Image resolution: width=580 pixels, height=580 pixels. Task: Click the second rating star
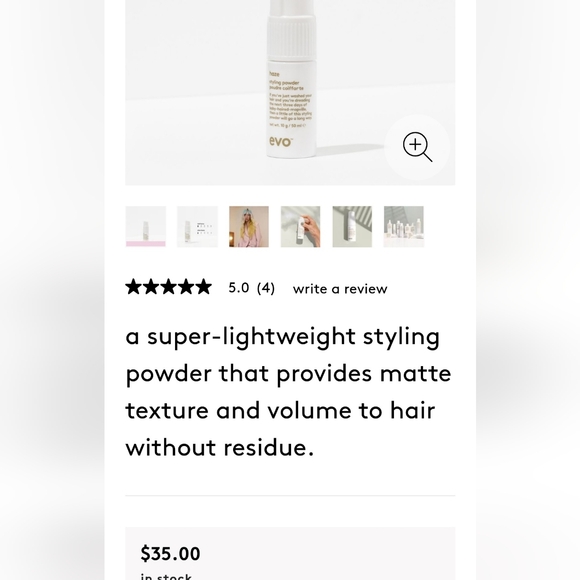pos(151,287)
